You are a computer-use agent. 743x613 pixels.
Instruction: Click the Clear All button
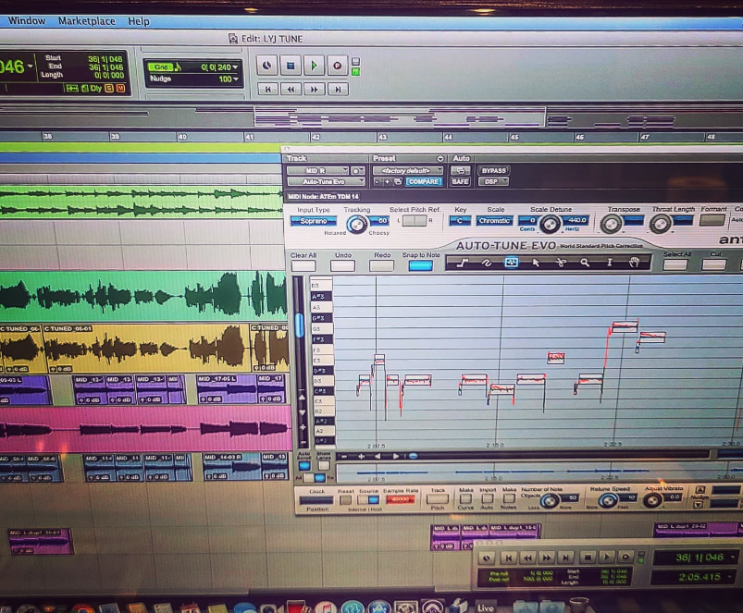click(303, 266)
